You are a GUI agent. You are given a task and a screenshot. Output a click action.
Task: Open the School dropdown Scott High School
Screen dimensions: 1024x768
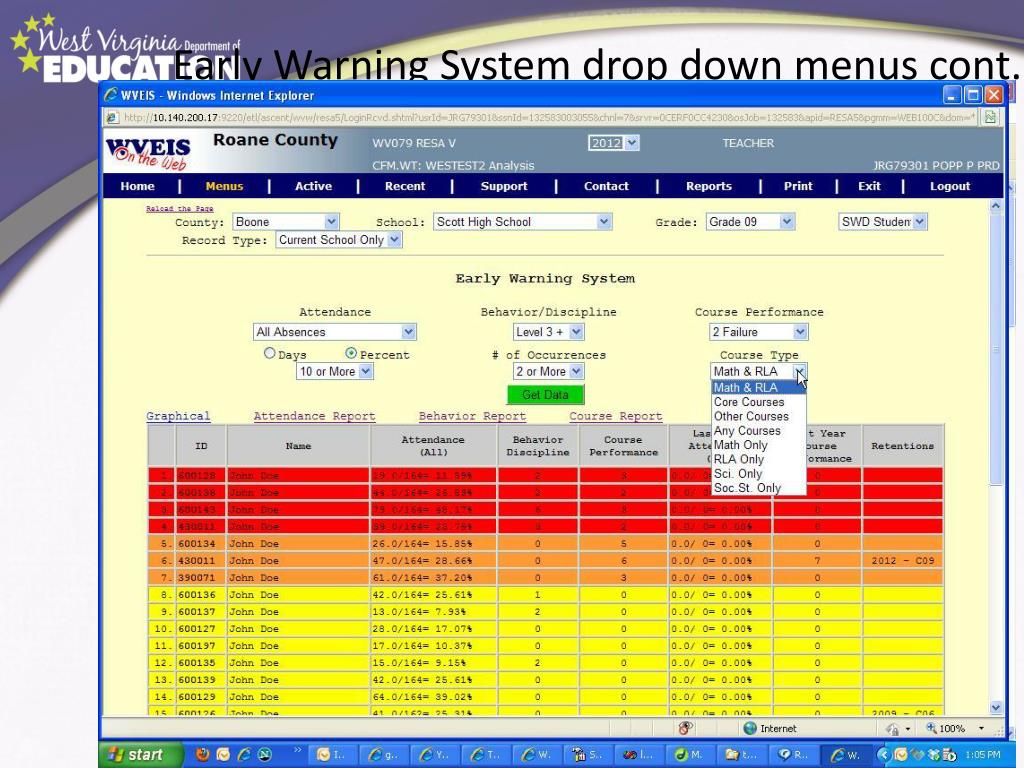point(522,222)
